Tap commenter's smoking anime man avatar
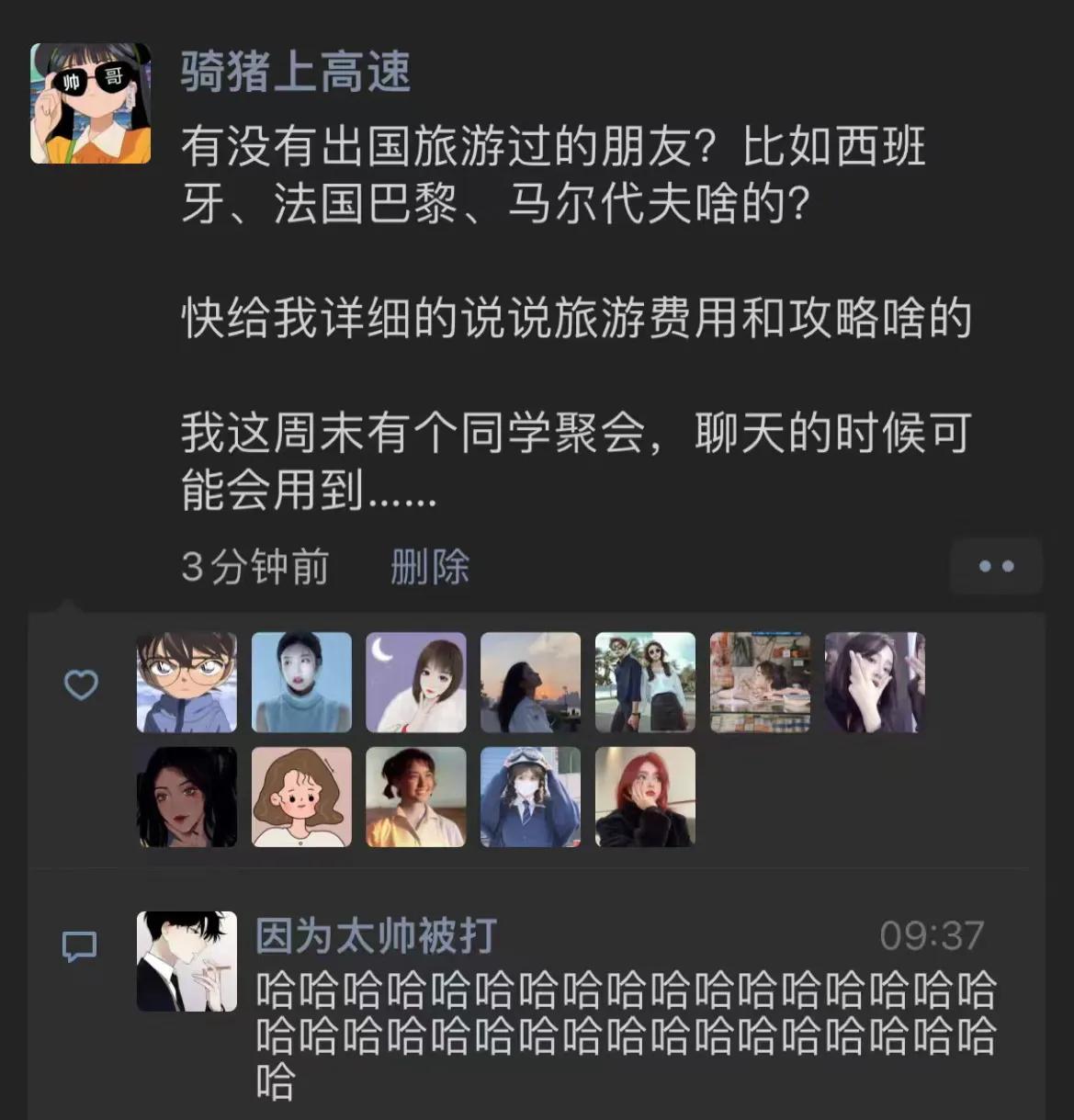1074x1120 pixels. click(x=187, y=961)
